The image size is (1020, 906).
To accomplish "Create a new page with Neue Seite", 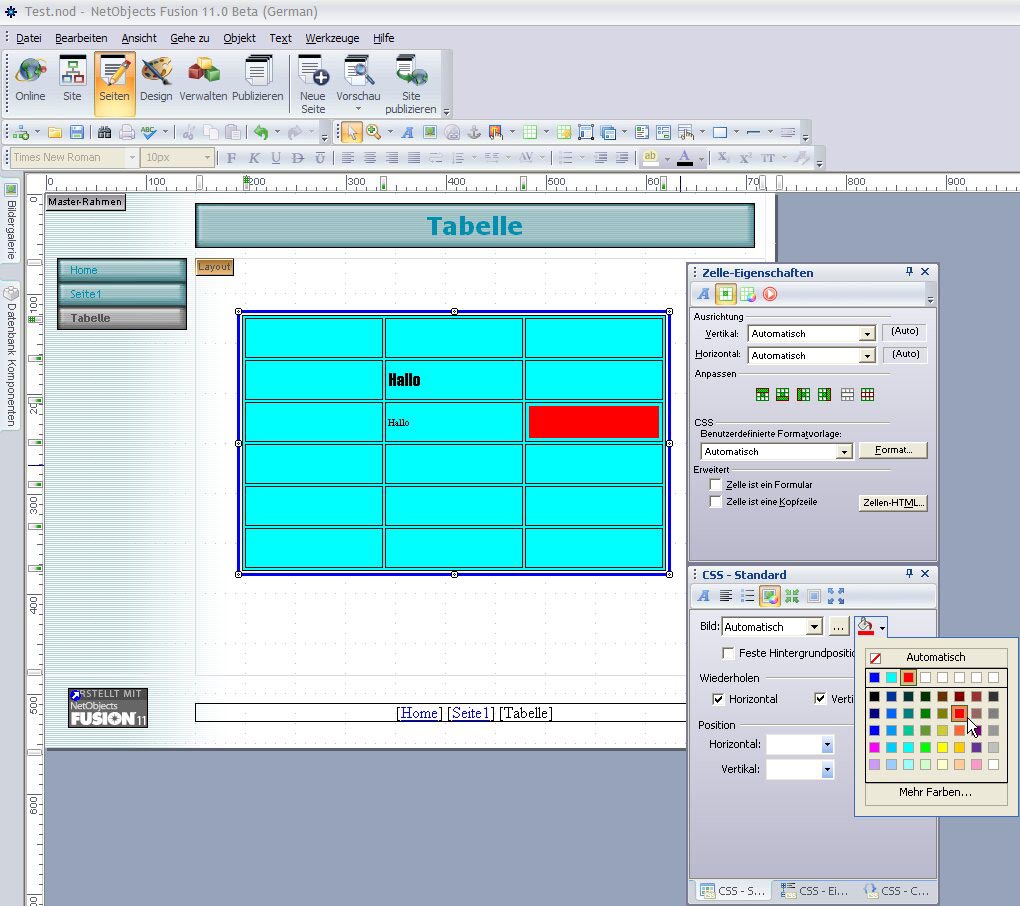I will point(313,84).
